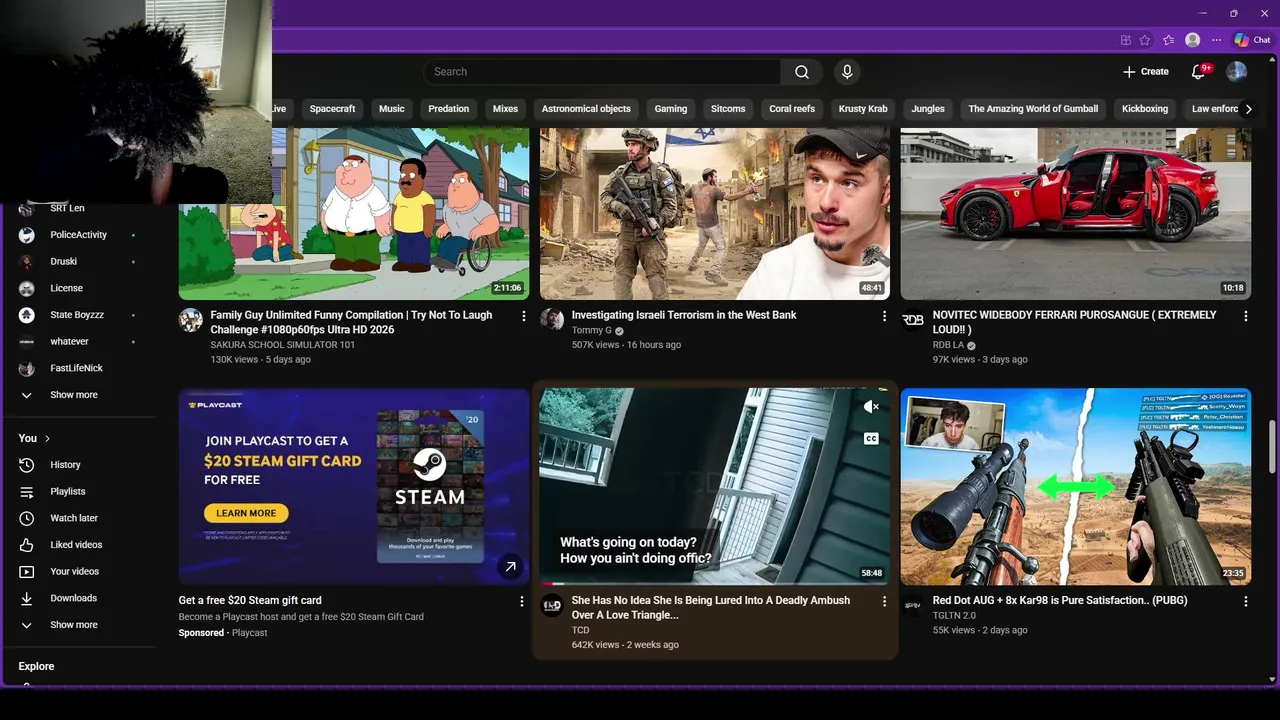Click RDB LA channel avatar
The image size is (1280, 720).
click(913, 319)
